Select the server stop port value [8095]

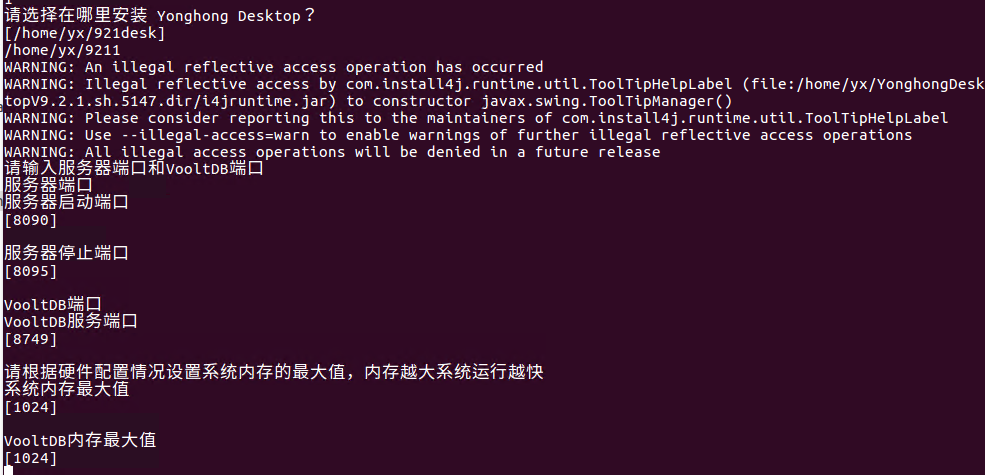tap(31, 271)
